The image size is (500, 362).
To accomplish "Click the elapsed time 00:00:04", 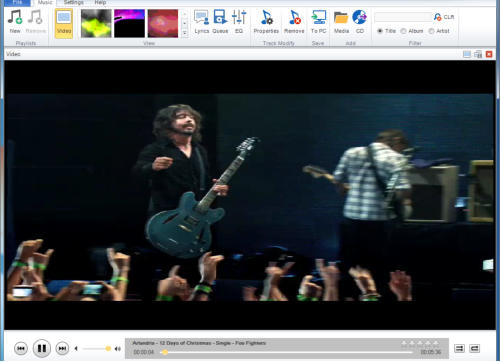I will pyautogui.click(x=144, y=352).
